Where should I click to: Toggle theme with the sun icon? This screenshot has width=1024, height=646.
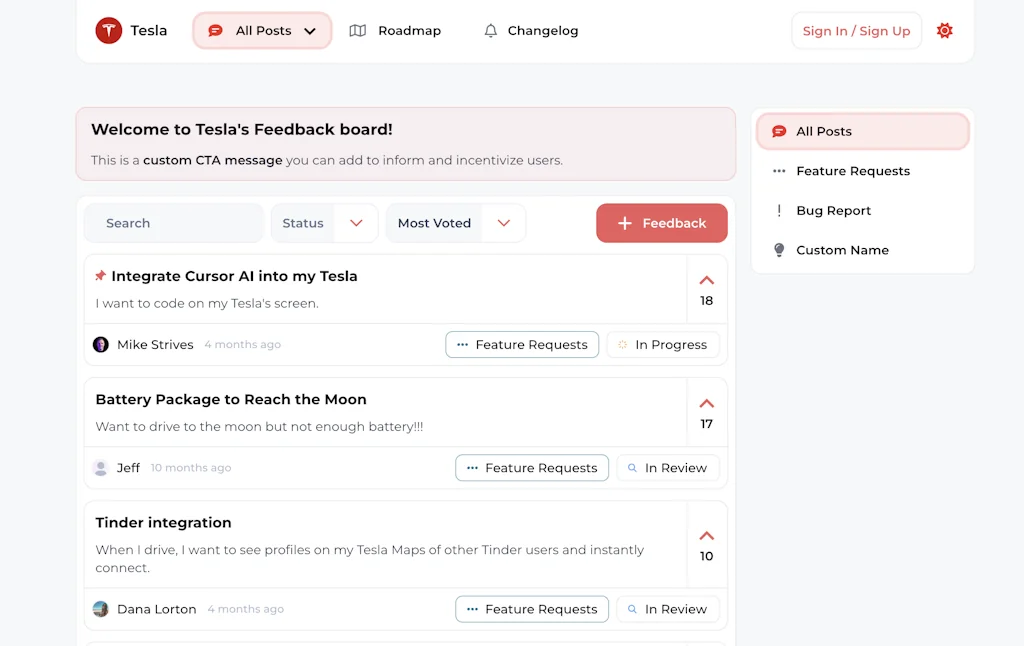(x=944, y=31)
